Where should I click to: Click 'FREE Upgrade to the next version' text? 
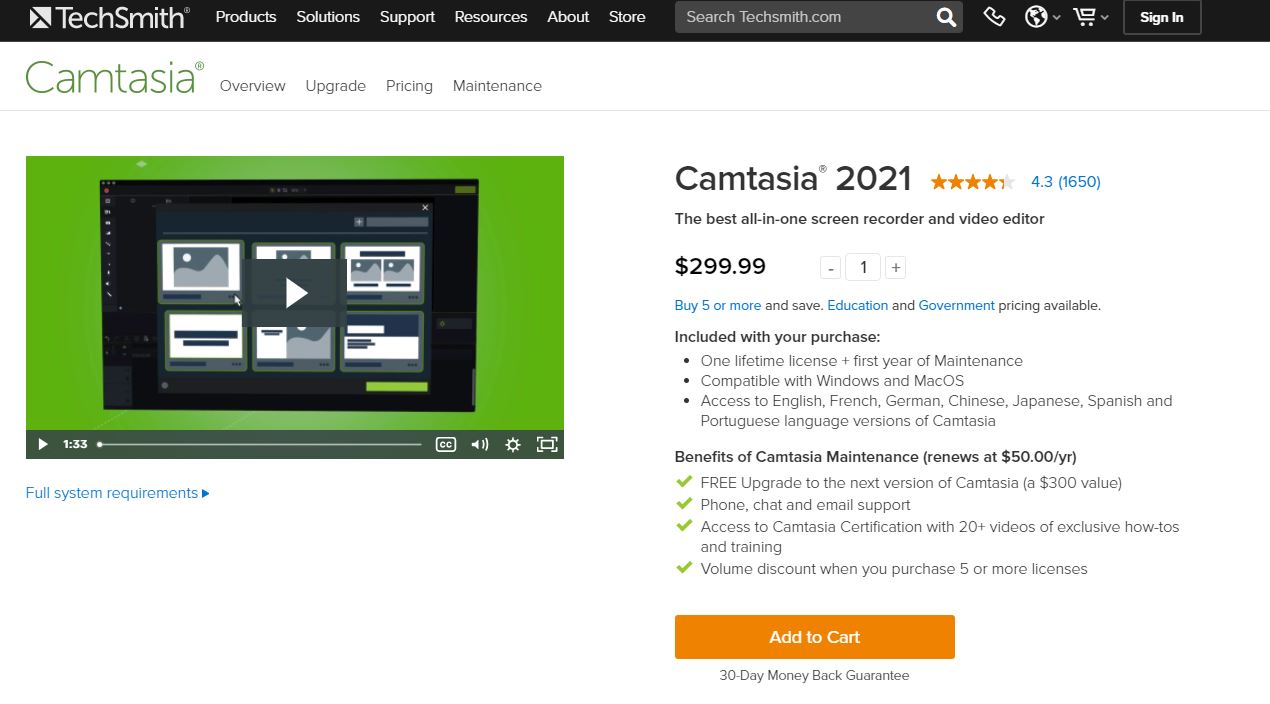point(911,483)
